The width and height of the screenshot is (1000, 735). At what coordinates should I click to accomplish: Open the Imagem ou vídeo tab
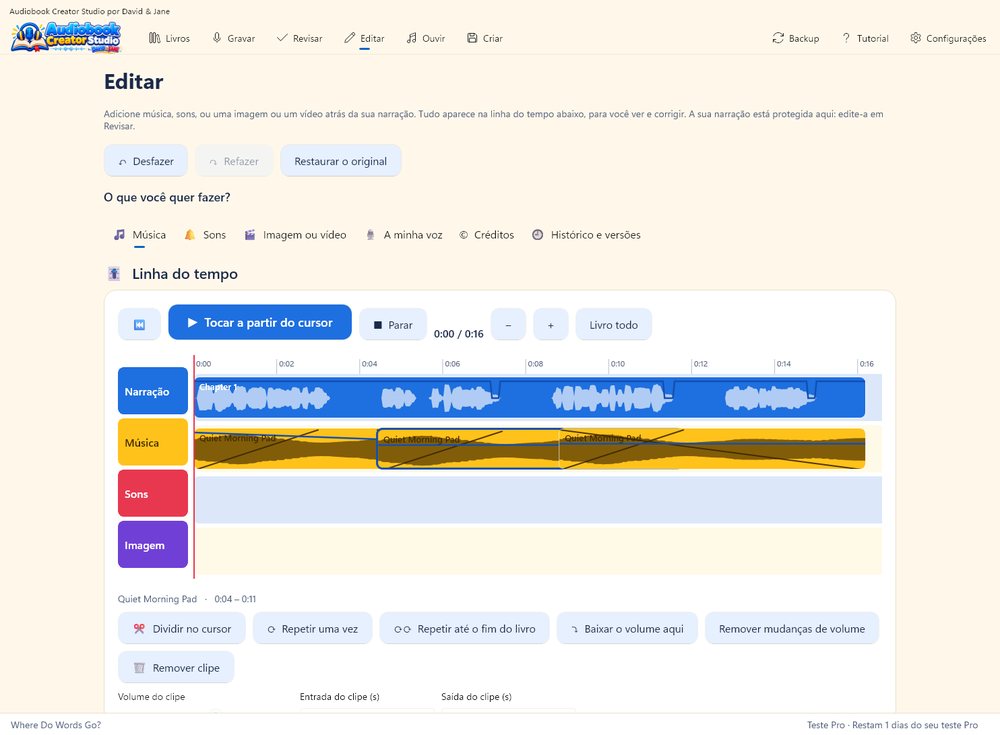[295, 235]
